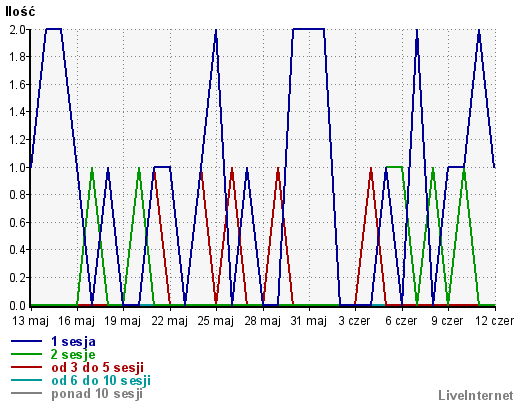
Task: Click the teal line swatch in the legend
Action: coord(26,380)
